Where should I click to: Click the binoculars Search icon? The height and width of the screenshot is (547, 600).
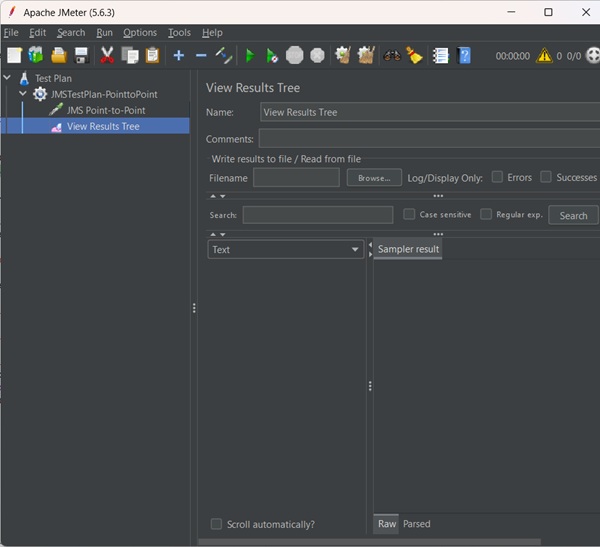point(392,55)
